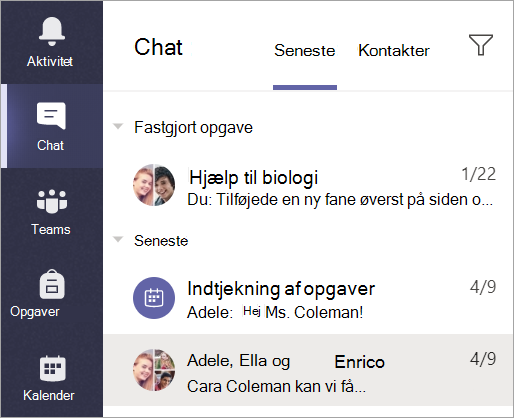Select the Chat speech bubble icon
This screenshot has height=418, width=514.
click(x=51, y=116)
